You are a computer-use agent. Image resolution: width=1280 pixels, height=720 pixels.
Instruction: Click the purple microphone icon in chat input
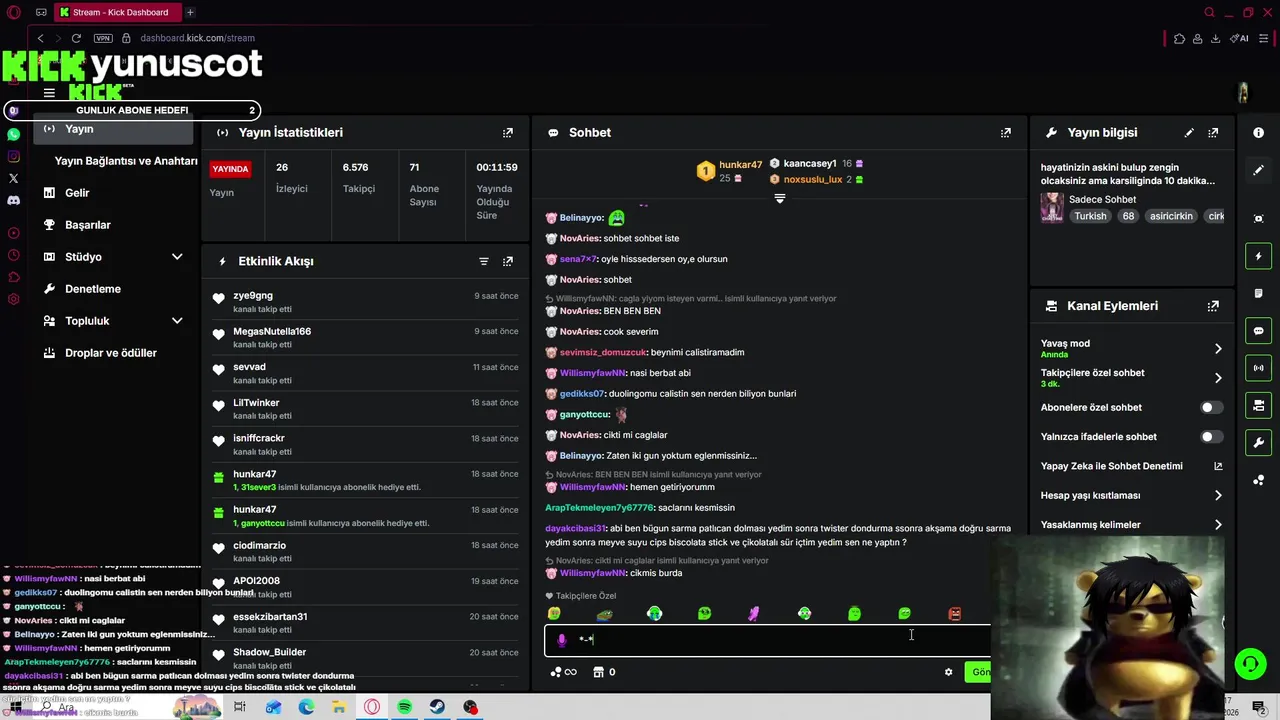tap(561, 640)
